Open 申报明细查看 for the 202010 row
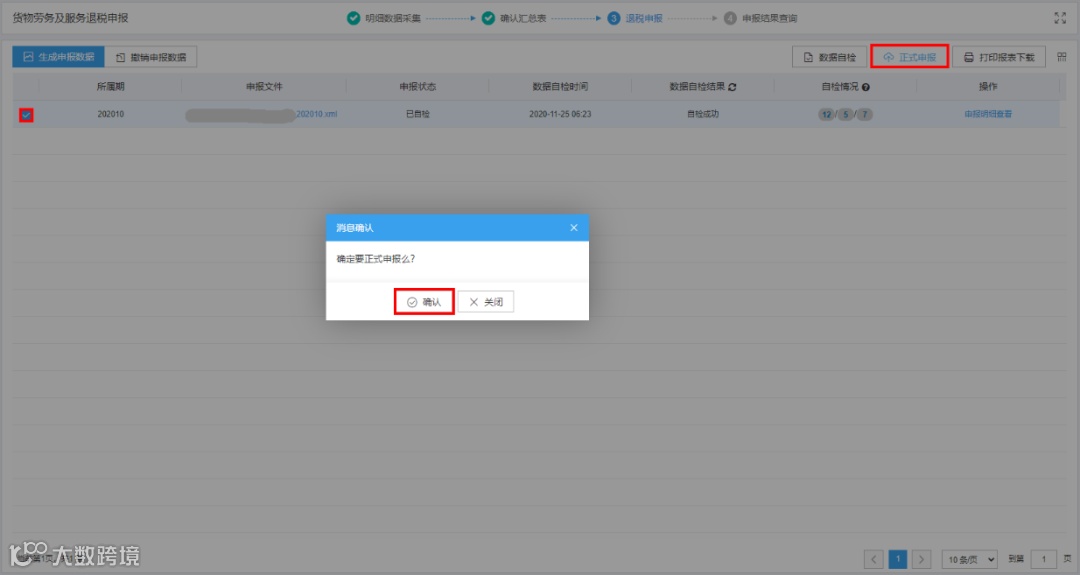The width and height of the screenshot is (1080, 575). click(988, 114)
